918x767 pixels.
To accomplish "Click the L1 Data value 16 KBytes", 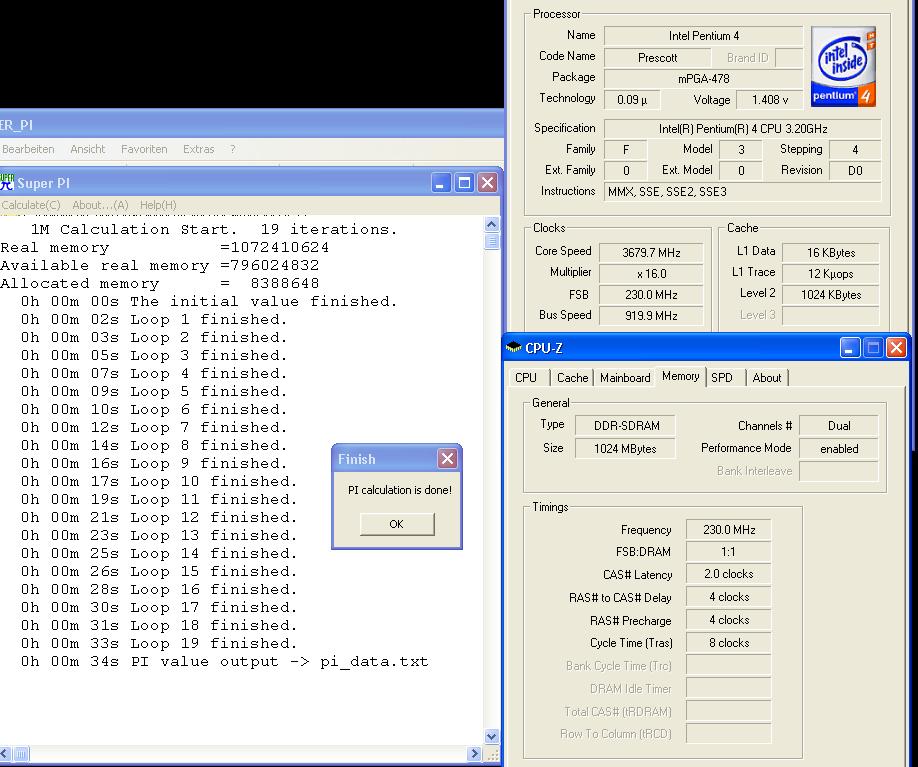I will pyautogui.click(x=831, y=253).
